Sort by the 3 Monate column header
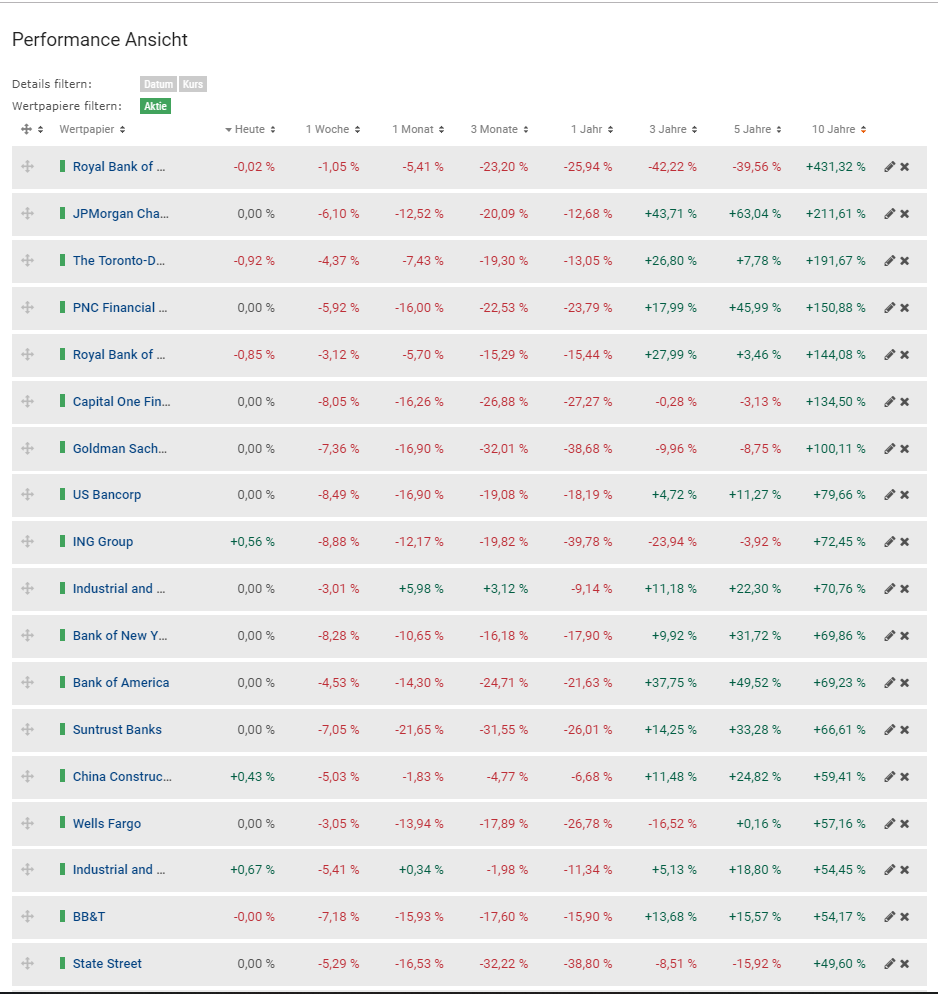Screen dimensions: 938x994 tap(499, 130)
